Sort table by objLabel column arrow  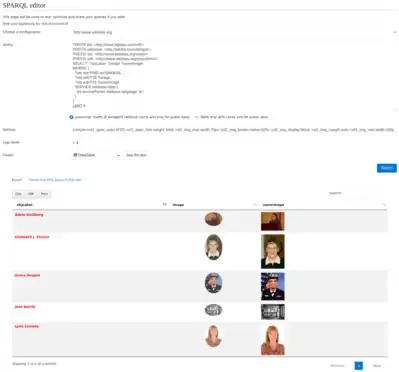[x=164, y=205]
